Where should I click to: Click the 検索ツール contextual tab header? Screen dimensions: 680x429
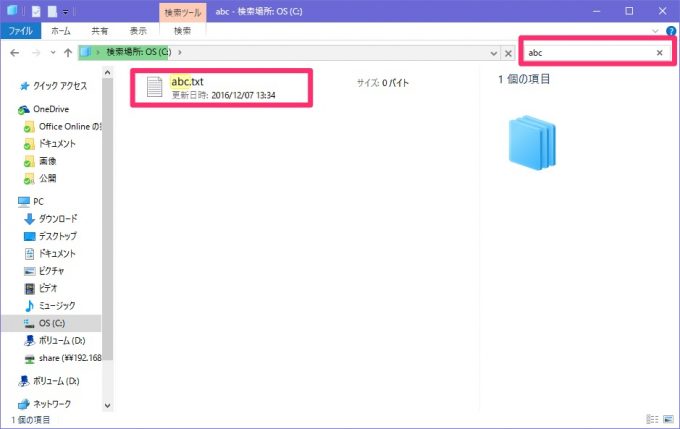(183, 12)
